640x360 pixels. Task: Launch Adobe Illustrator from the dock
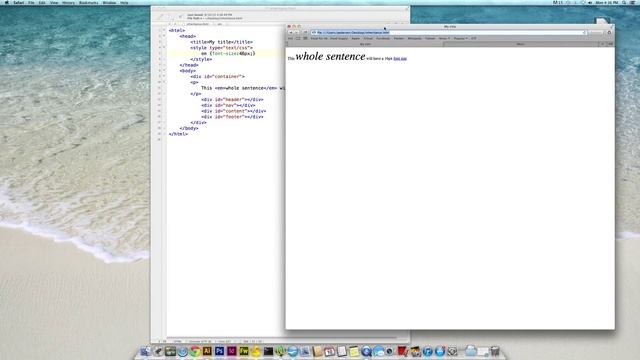(x=207, y=351)
